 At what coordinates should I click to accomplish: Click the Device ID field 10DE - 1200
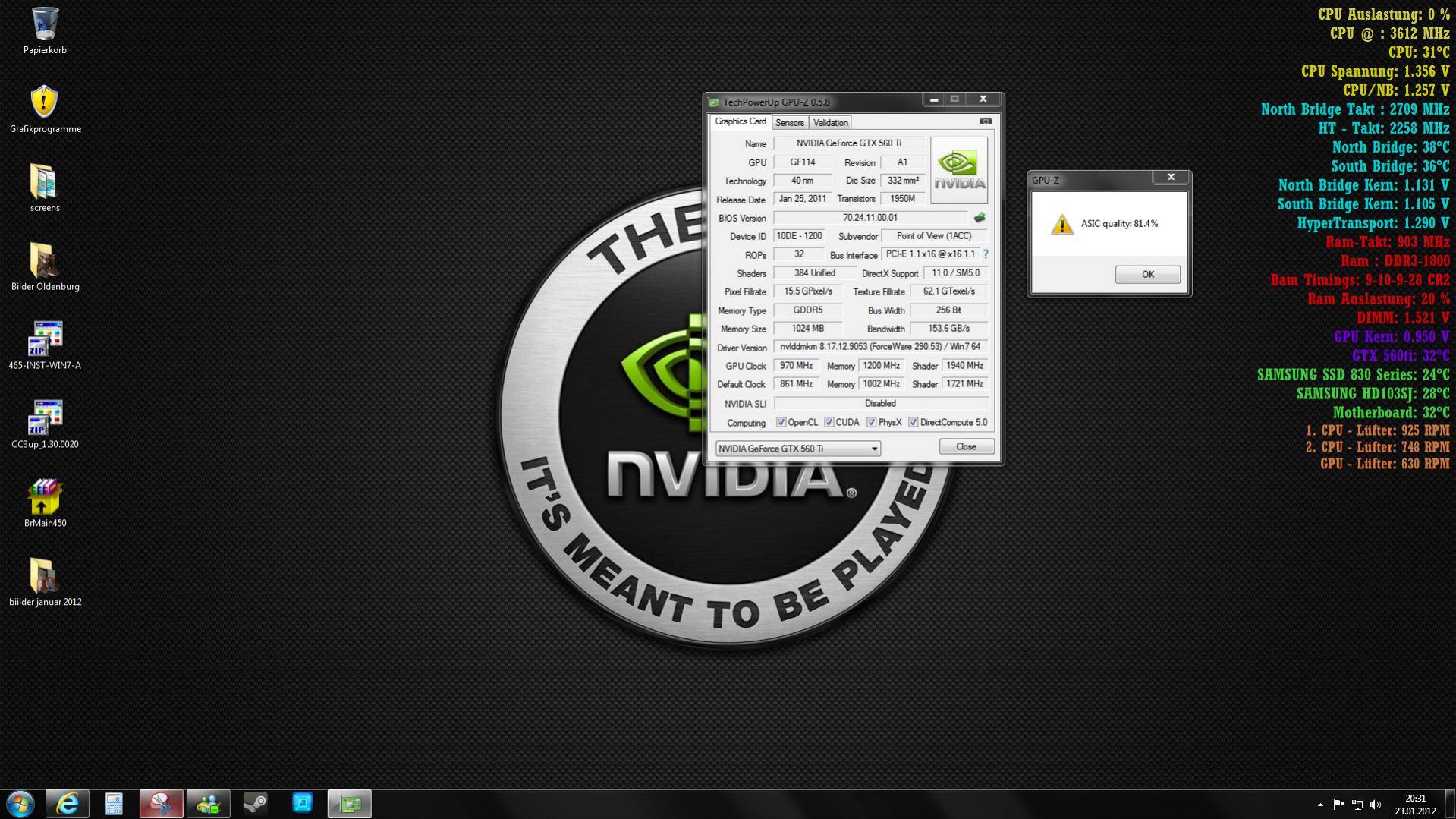click(798, 236)
